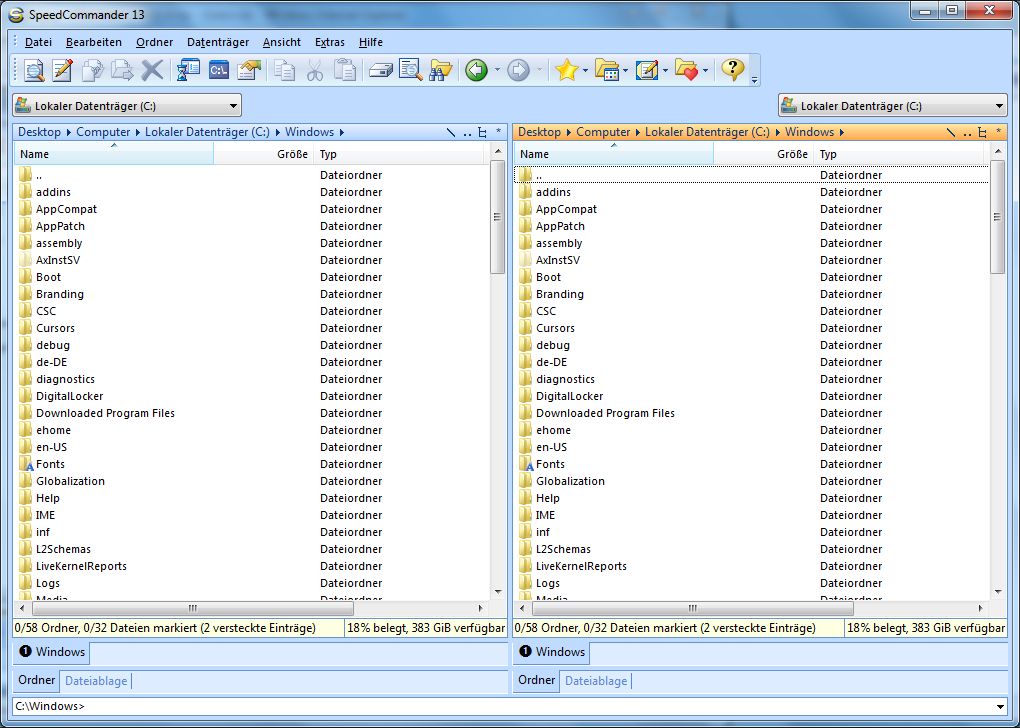Screen dimensions: 1020x728
Task: Navigate back with the green arrow icon
Action: tap(477, 70)
